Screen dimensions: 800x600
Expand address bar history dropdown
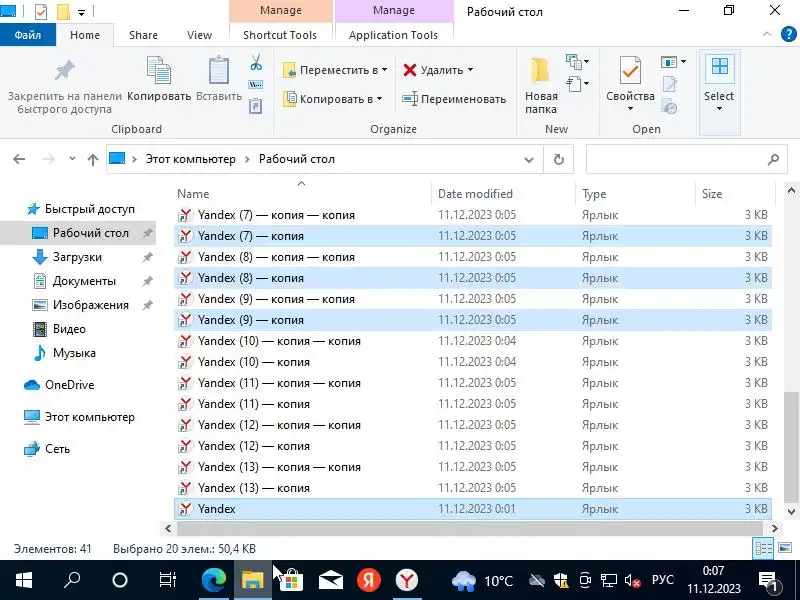pos(529,160)
